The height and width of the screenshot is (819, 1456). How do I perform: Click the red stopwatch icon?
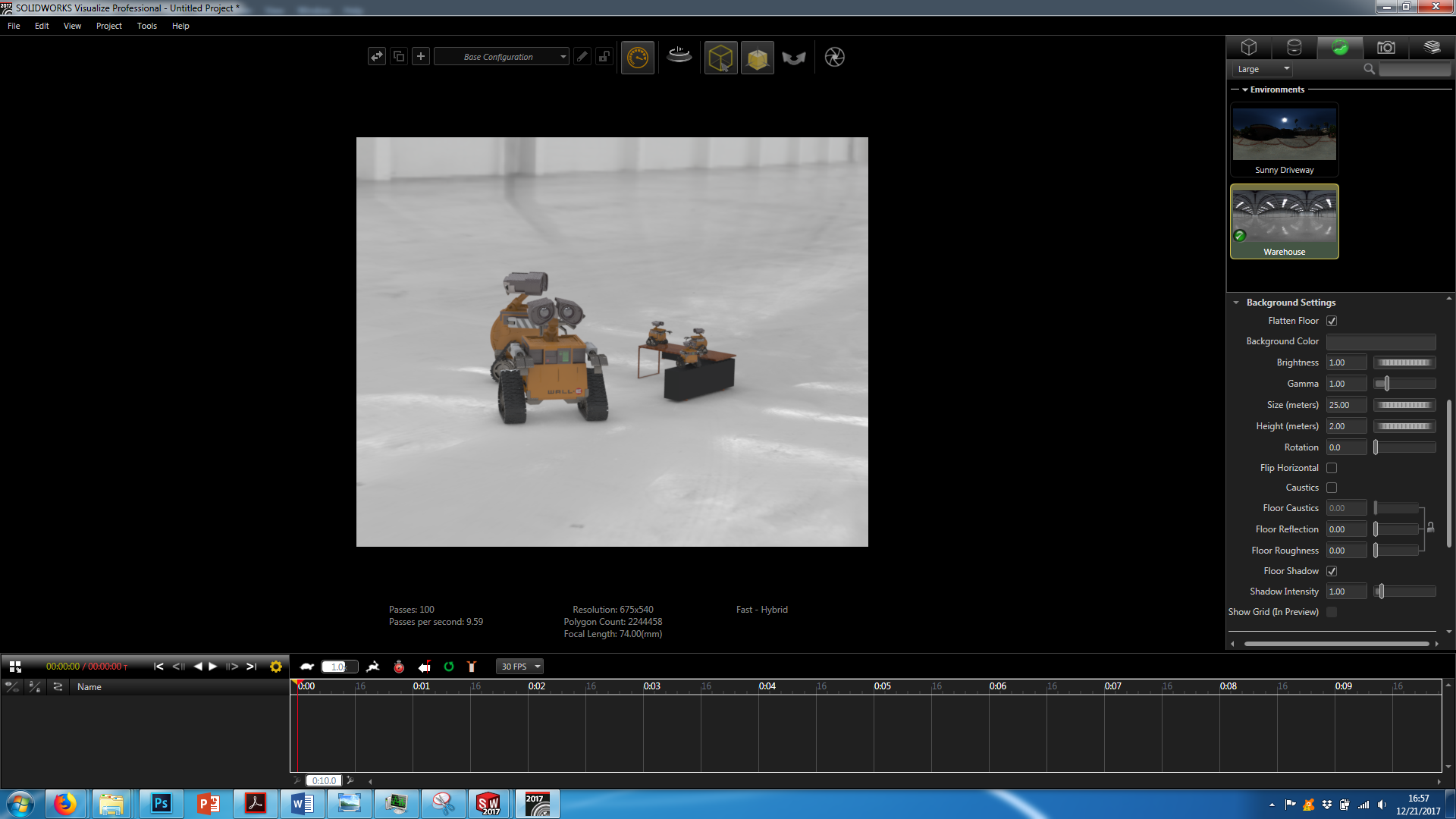point(399,667)
